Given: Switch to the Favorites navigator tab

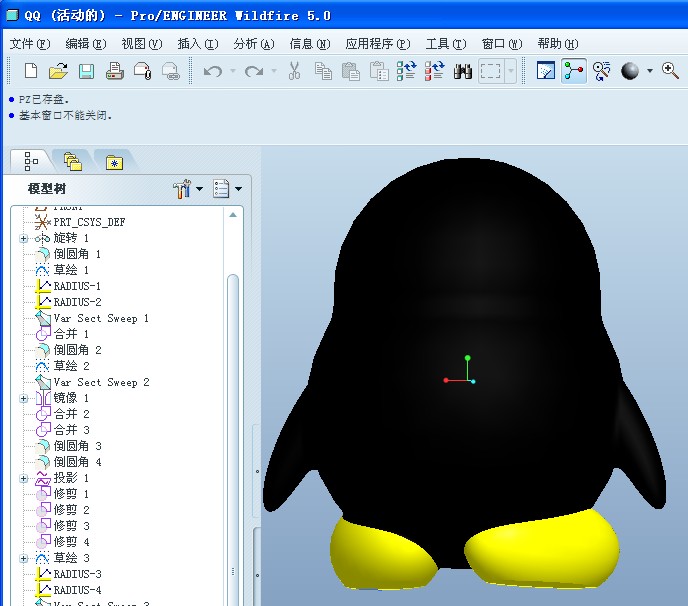Looking at the screenshot, I should 115,162.
